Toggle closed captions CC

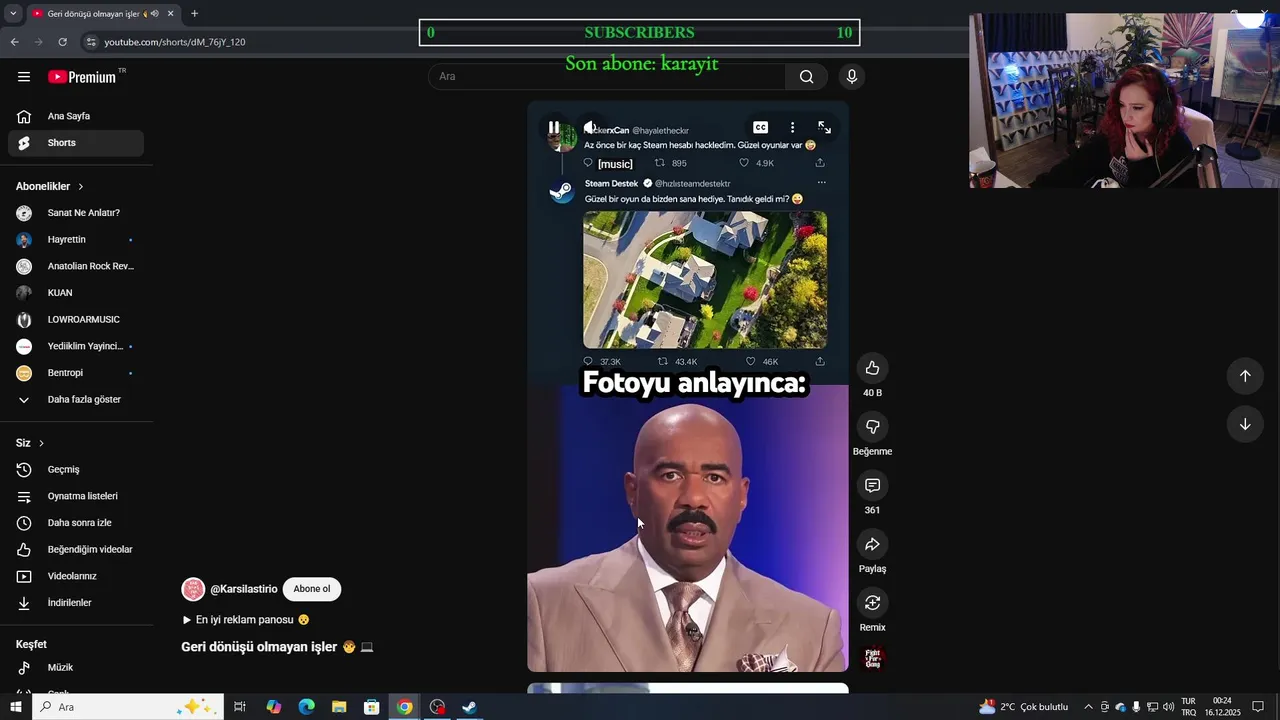[x=760, y=128]
